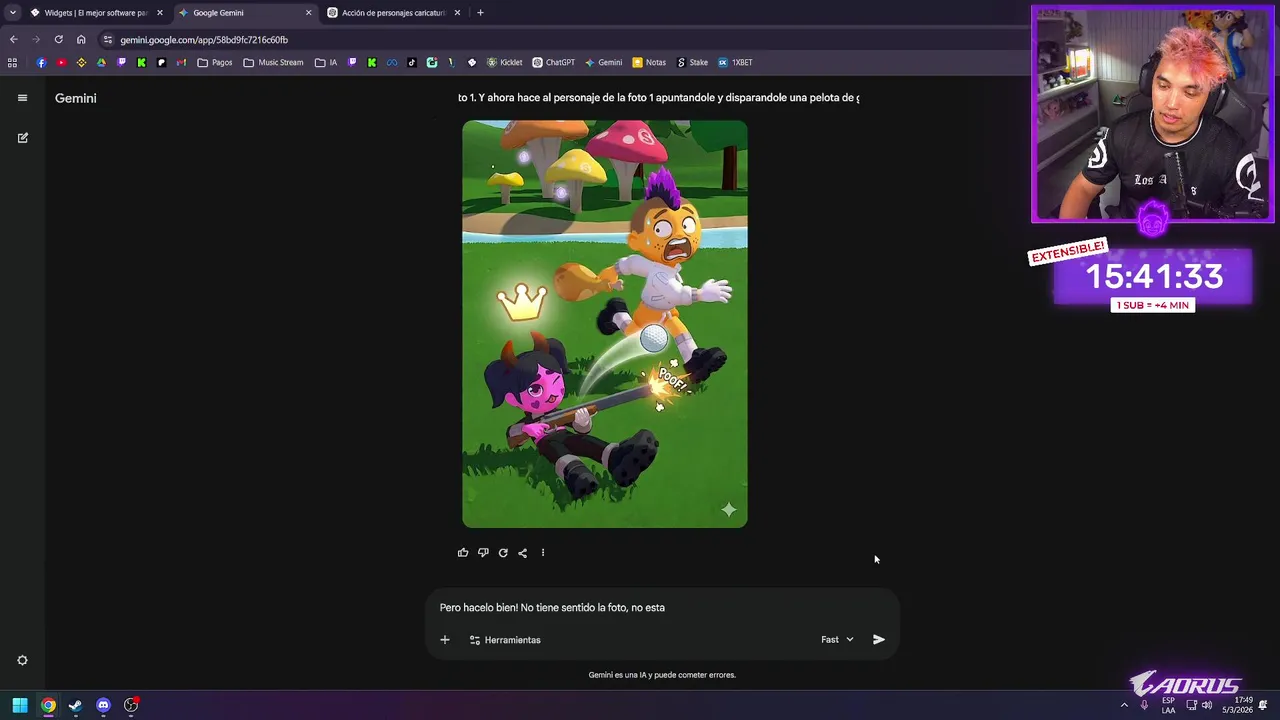Image resolution: width=1280 pixels, height=720 pixels.
Task: Go to browser home page
Action: click(81, 40)
